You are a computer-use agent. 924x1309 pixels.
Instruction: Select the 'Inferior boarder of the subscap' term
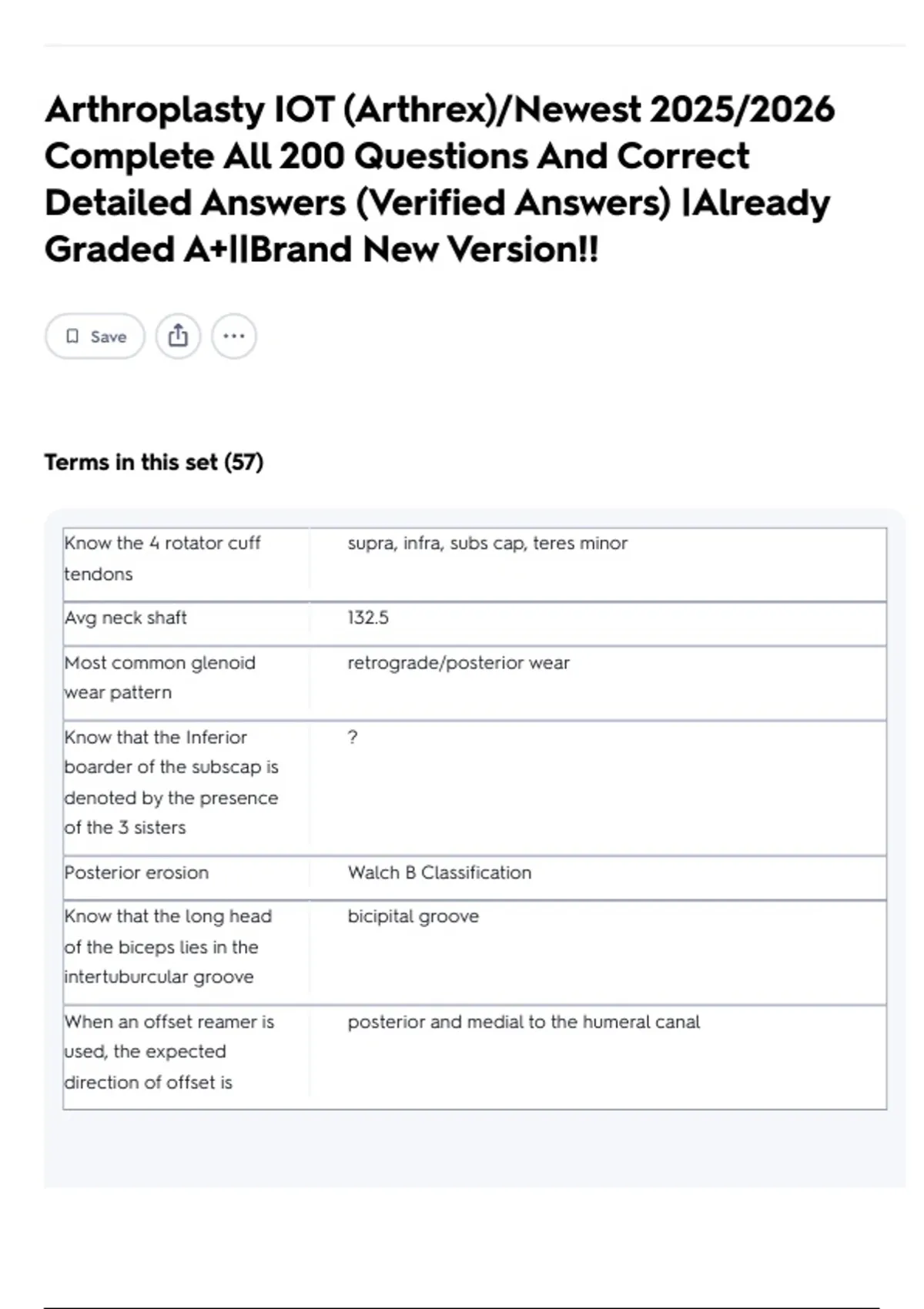[171, 782]
